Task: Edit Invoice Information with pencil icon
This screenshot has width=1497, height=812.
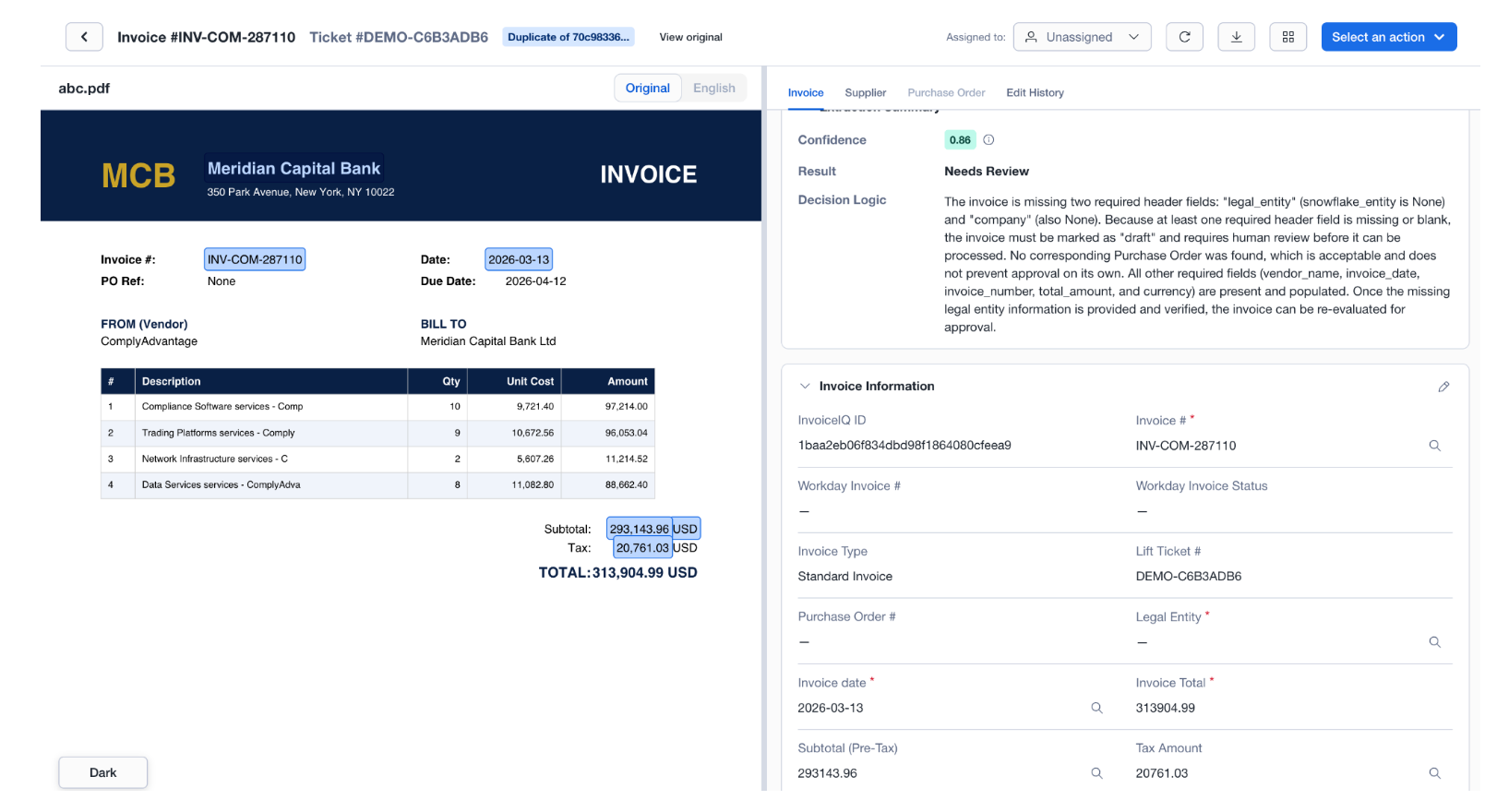Action: (x=1443, y=387)
